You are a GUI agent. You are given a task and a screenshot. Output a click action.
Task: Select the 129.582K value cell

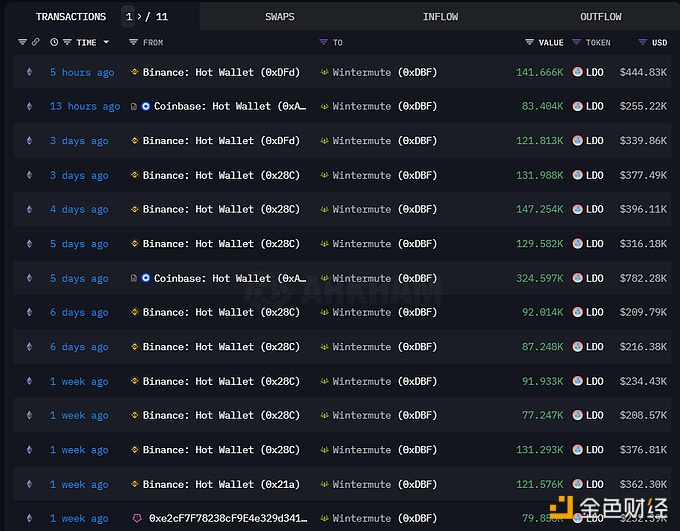(539, 244)
